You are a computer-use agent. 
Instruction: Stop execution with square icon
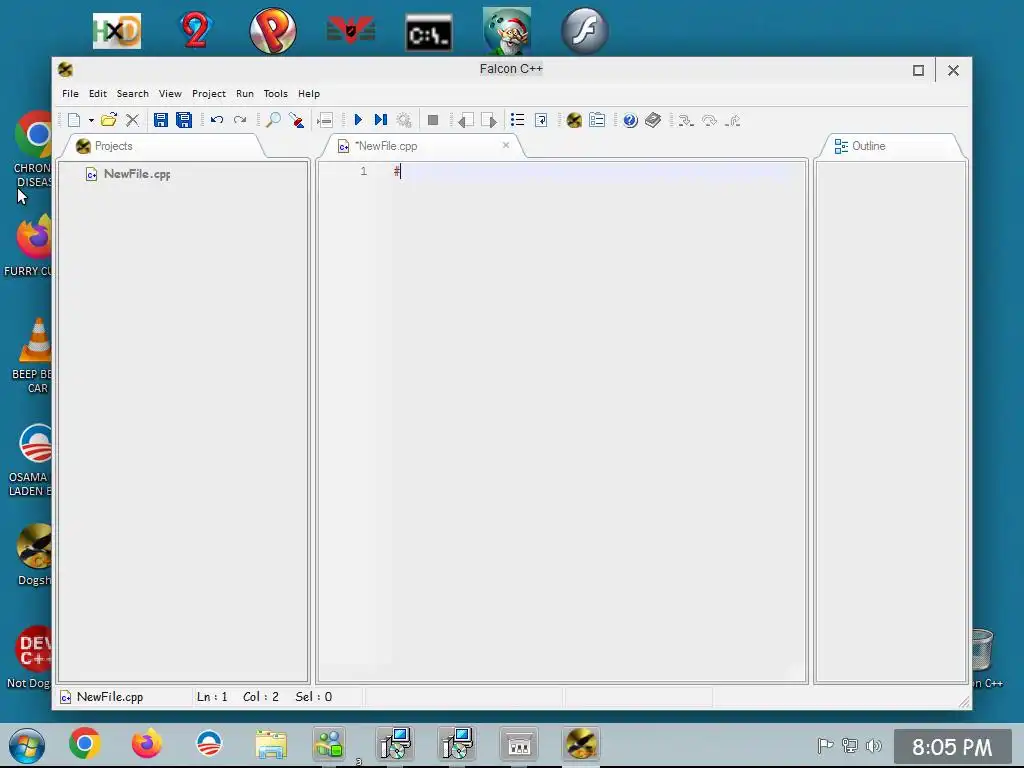tap(432, 120)
